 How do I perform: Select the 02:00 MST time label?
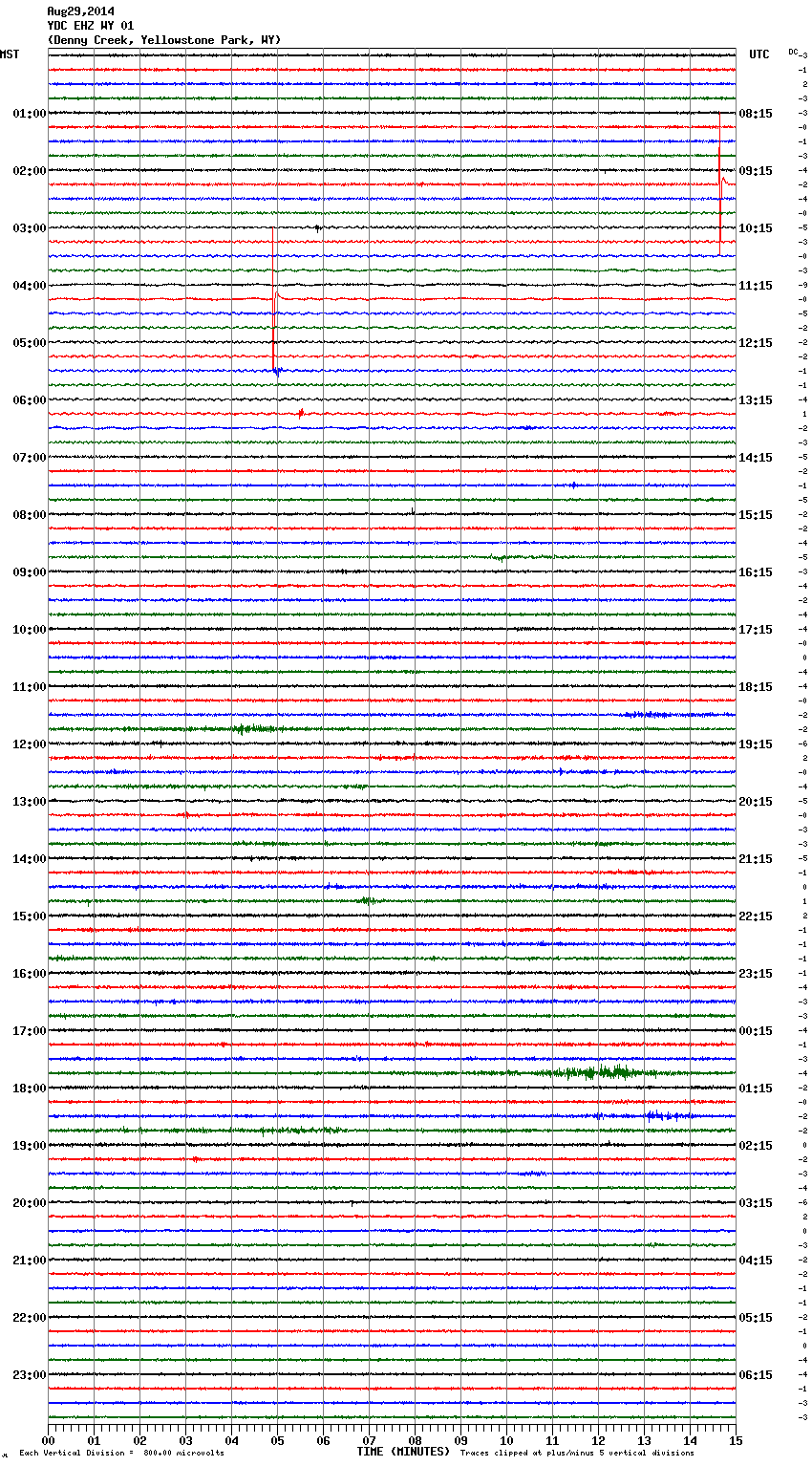tap(29, 171)
